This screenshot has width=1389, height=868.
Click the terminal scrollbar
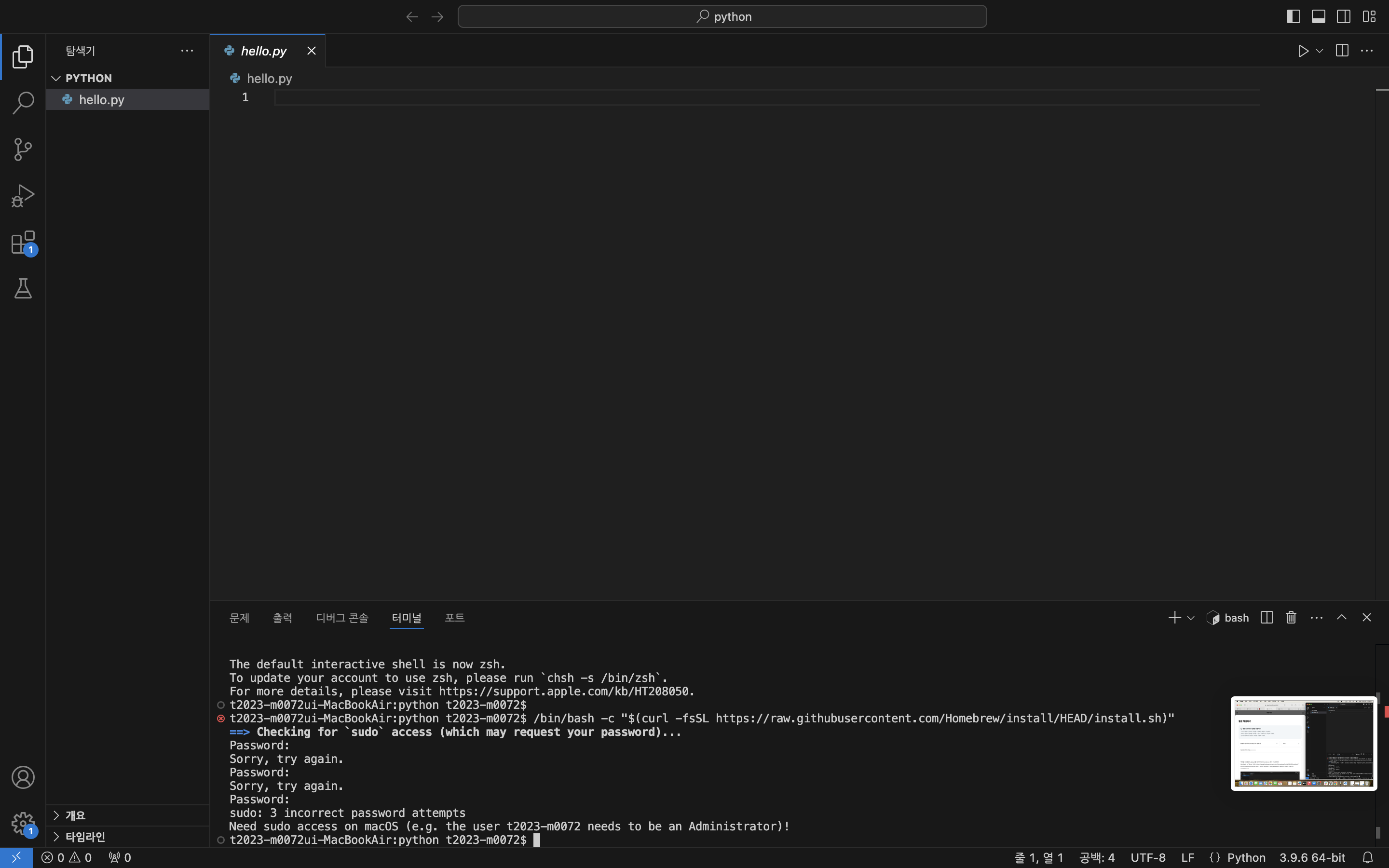[1379, 832]
